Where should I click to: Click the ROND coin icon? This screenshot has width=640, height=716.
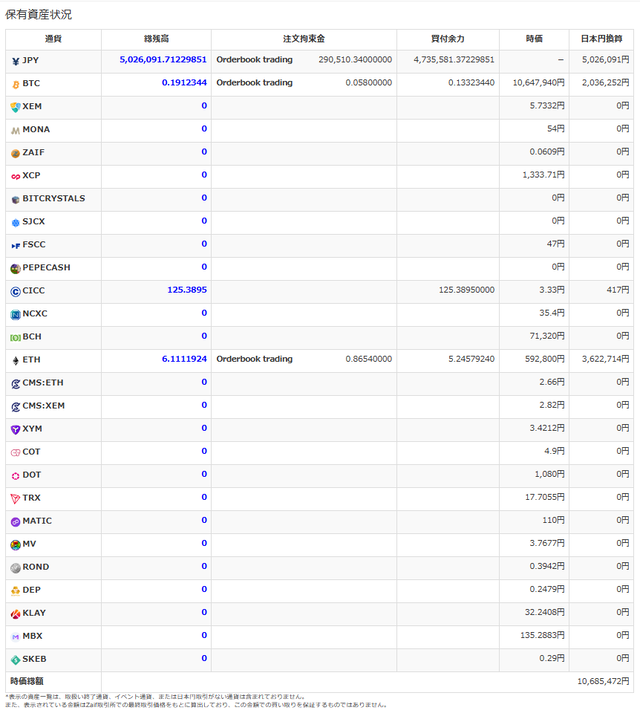tap(16, 568)
